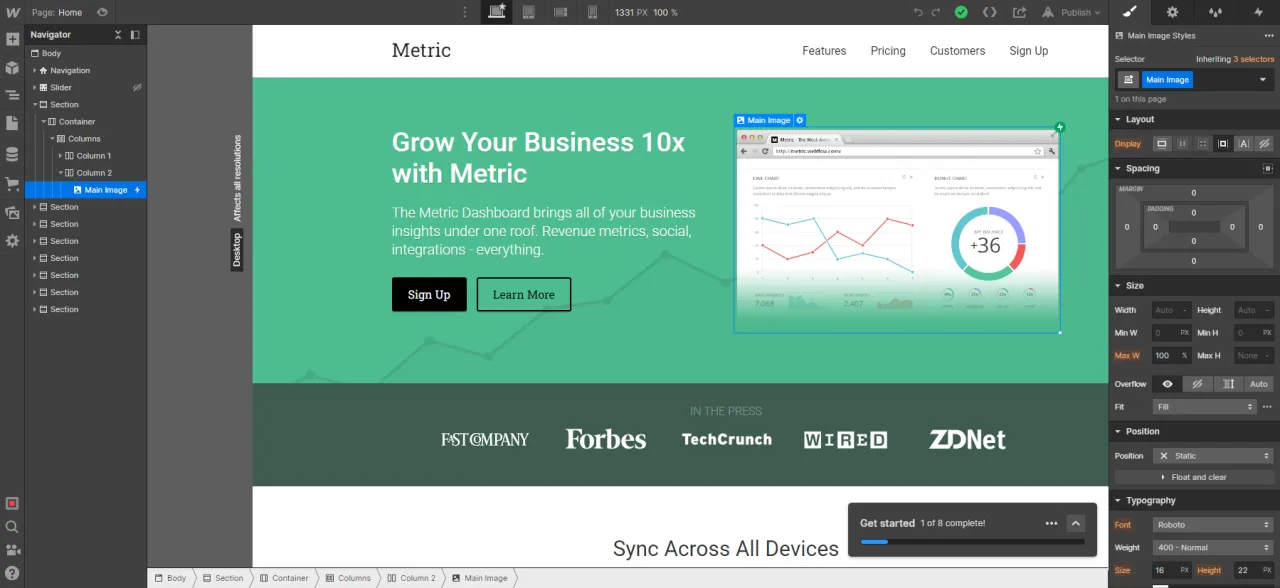This screenshot has width=1280, height=588.
Task: Switch to tablet breakpoint view
Action: click(x=528, y=12)
